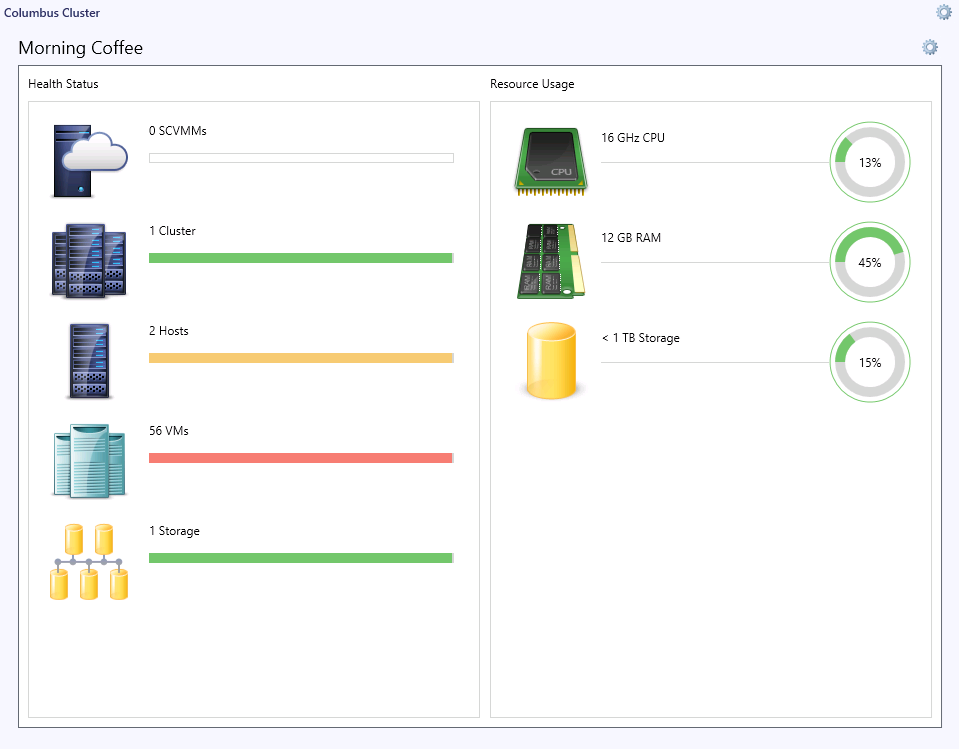This screenshot has height=749, width=959.
Task: Select the Cluster server rack icon
Action: click(x=89, y=260)
